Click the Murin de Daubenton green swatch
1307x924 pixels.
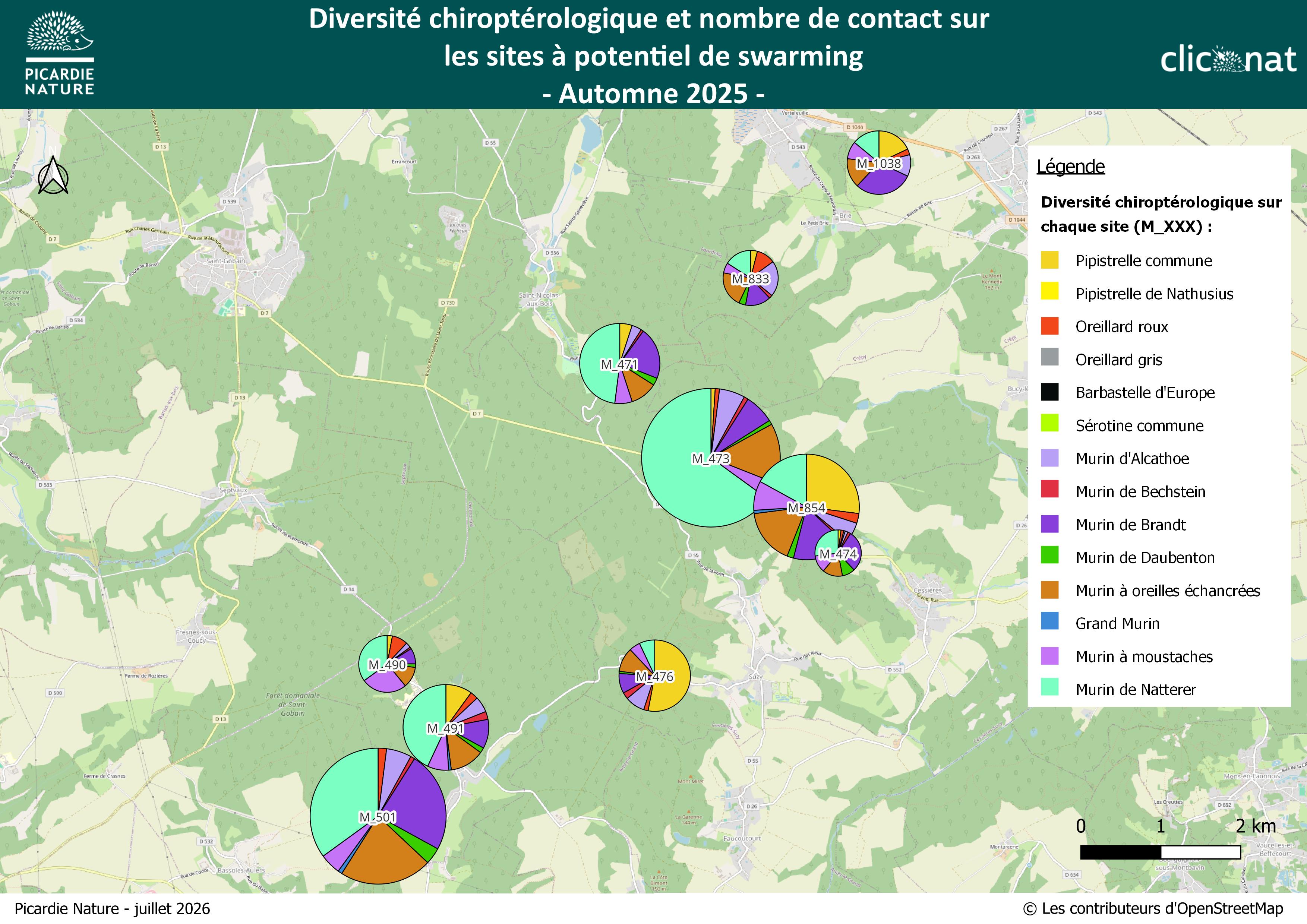click(x=1050, y=555)
